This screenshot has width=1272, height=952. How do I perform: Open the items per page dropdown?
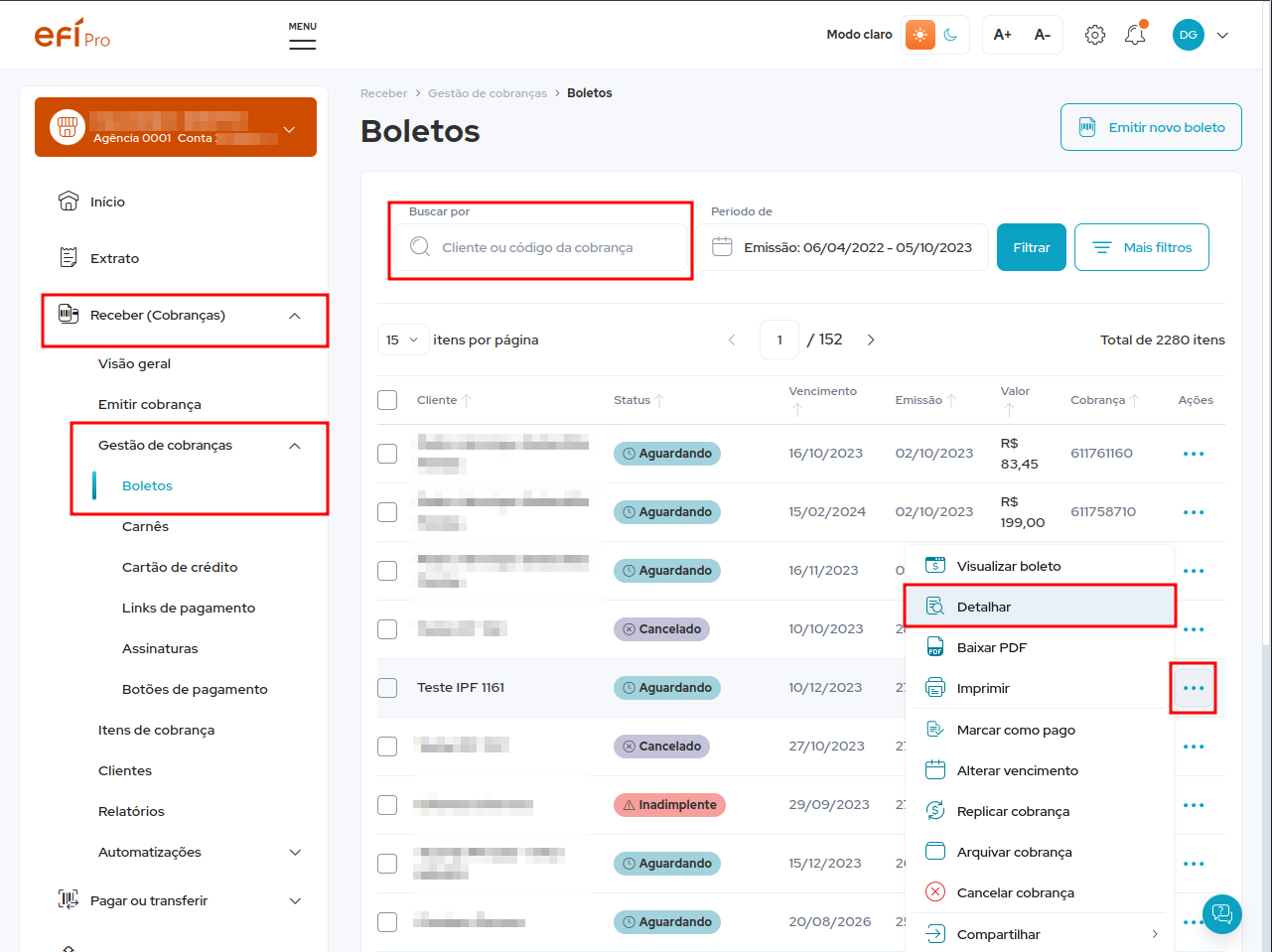(403, 340)
